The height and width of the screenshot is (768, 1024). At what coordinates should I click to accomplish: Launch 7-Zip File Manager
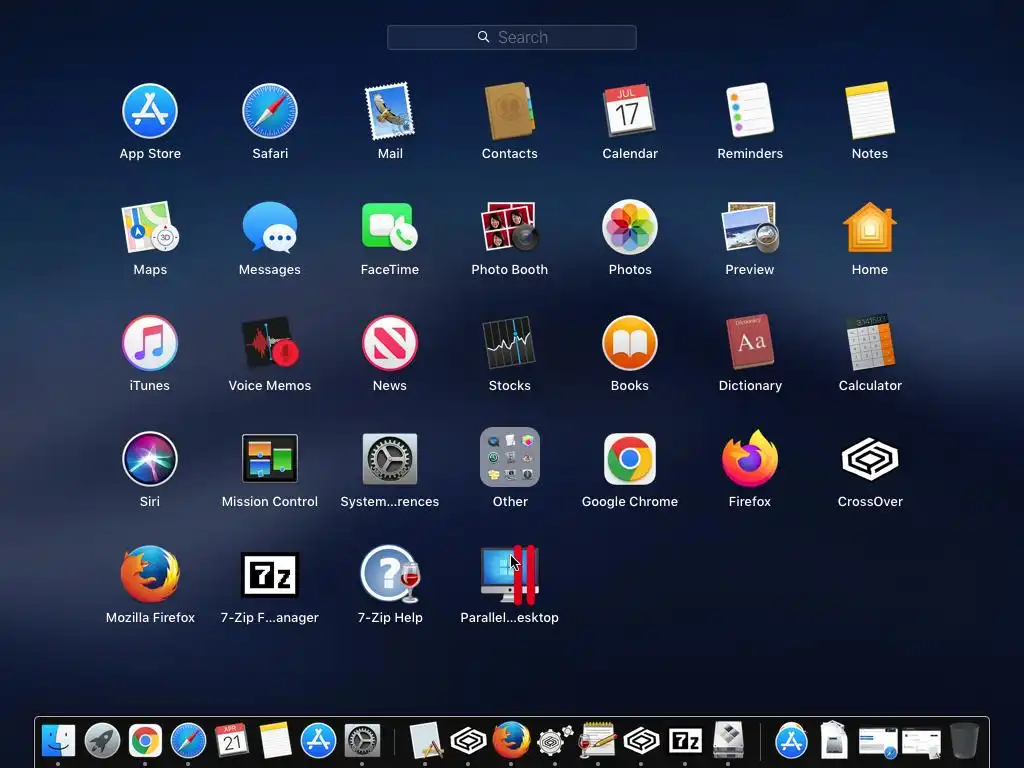270,575
